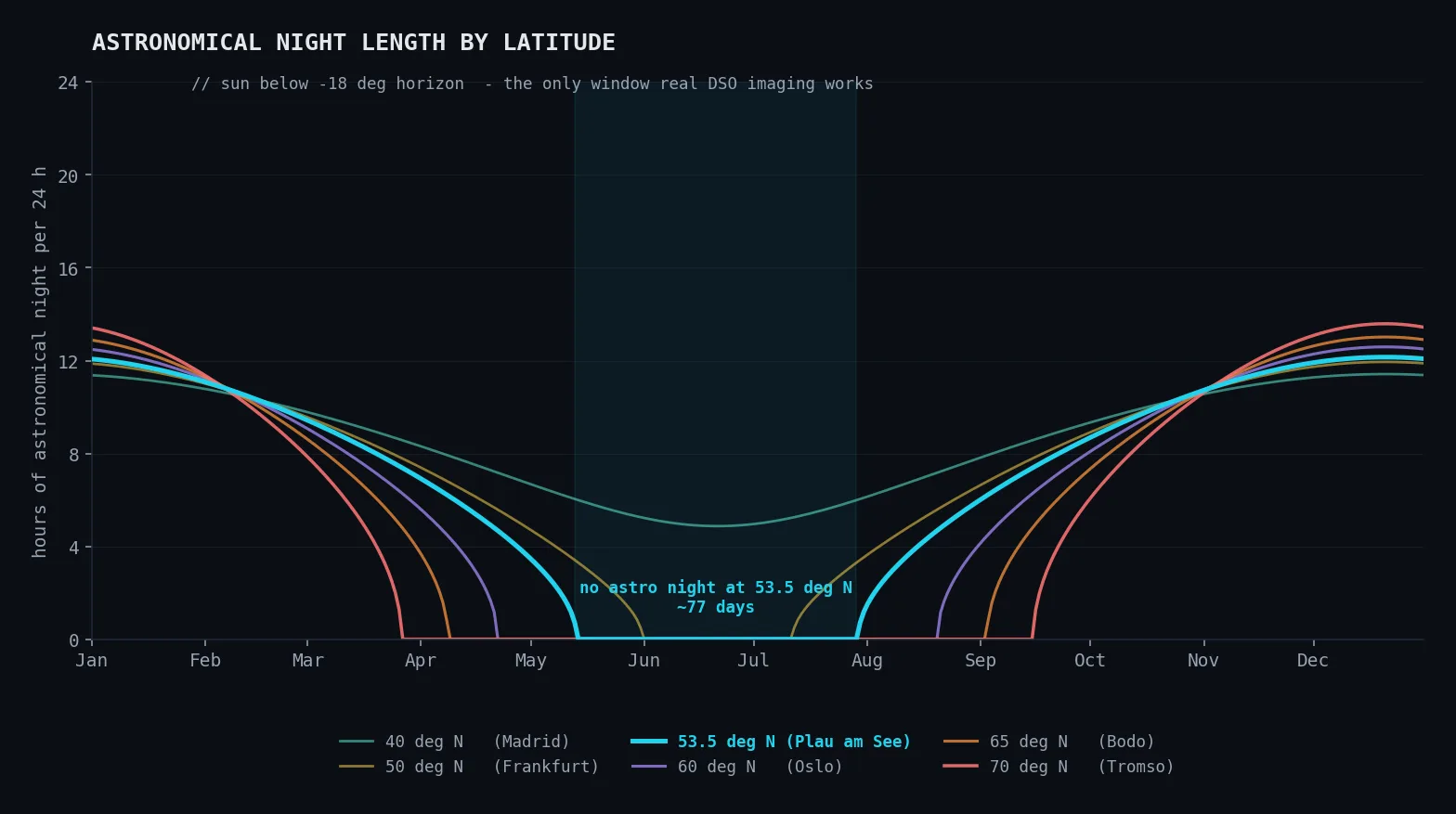1456x814 pixels.
Task: Click the 'no astro night at 53.5 deg N' annotation
Action: (x=715, y=588)
